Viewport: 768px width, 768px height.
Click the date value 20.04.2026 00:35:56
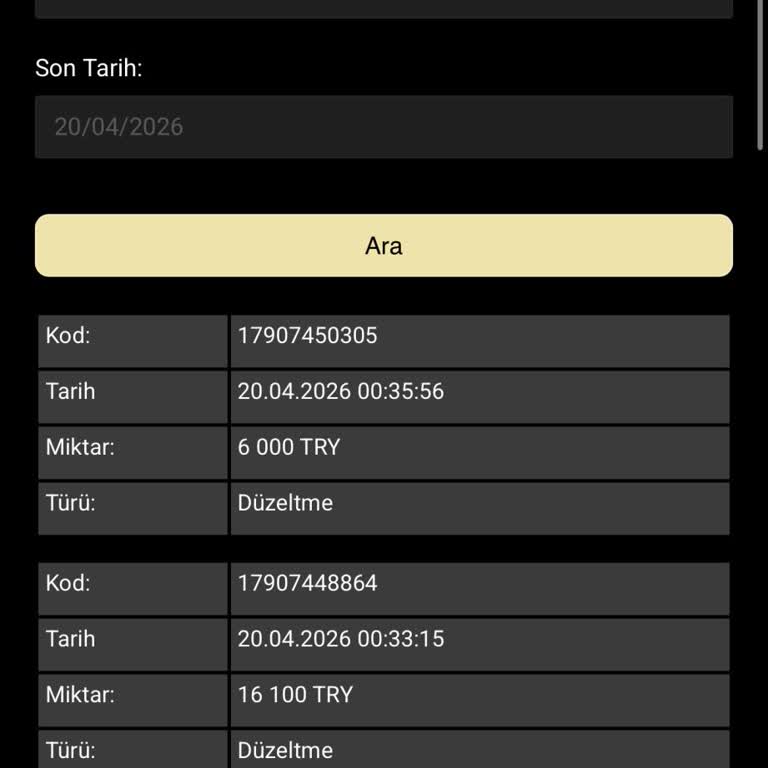[341, 392]
